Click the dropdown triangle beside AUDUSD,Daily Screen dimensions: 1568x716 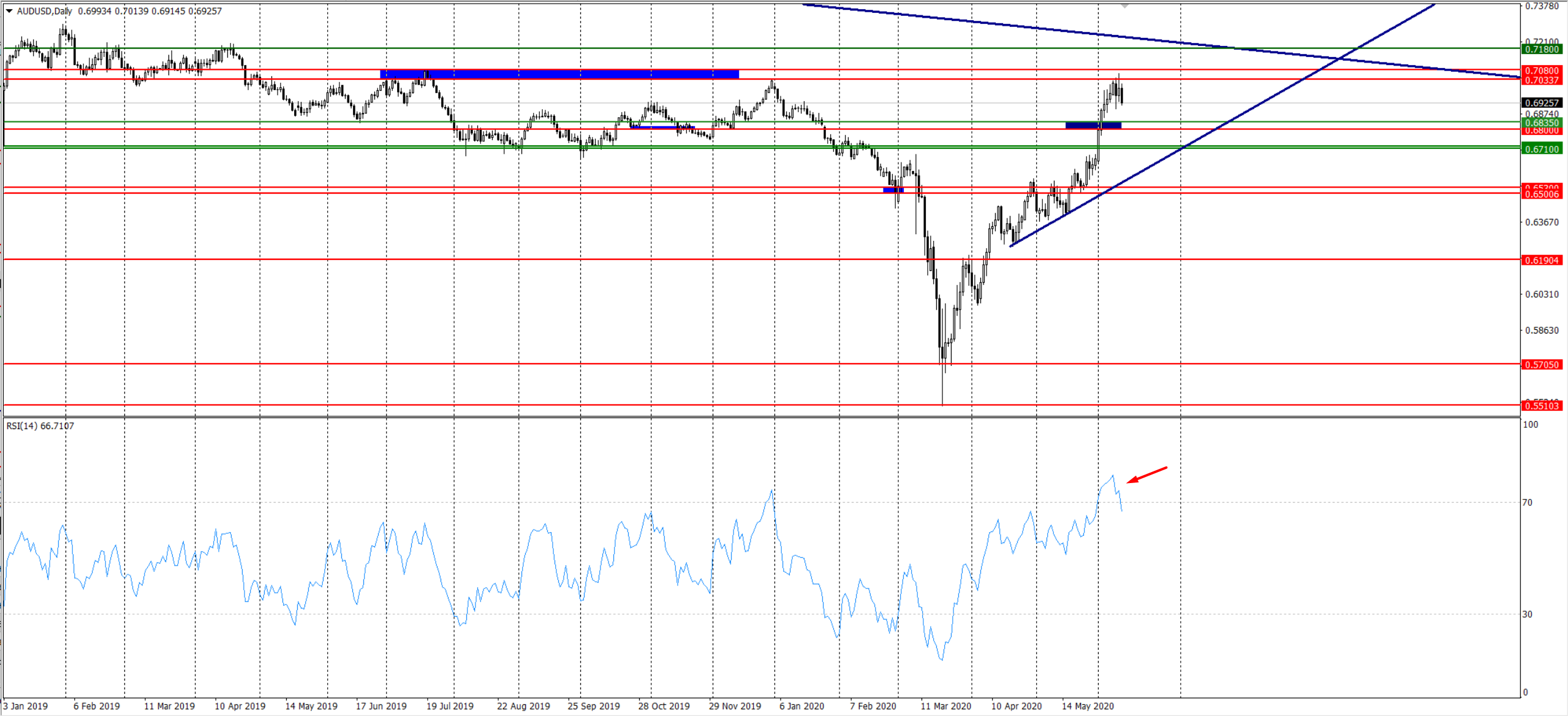(9, 11)
